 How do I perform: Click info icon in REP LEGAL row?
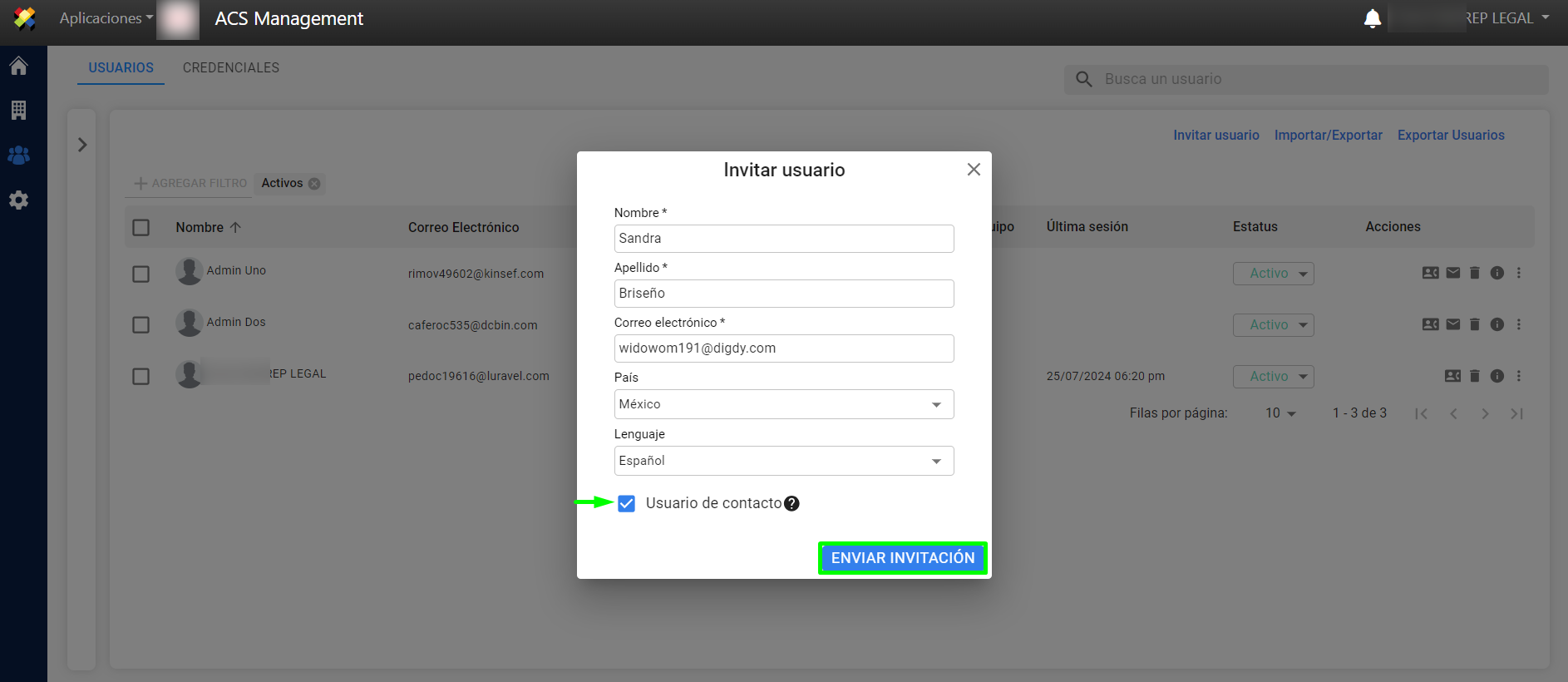click(1497, 376)
